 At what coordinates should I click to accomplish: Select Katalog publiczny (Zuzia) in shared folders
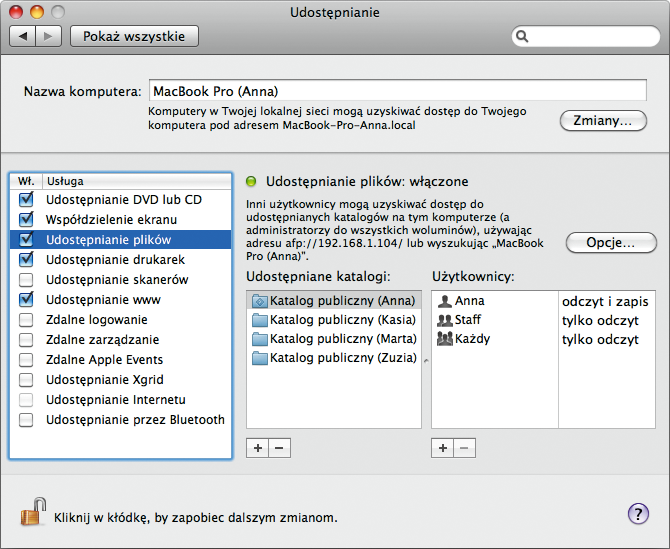pyautogui.click(x=334, y=358)
